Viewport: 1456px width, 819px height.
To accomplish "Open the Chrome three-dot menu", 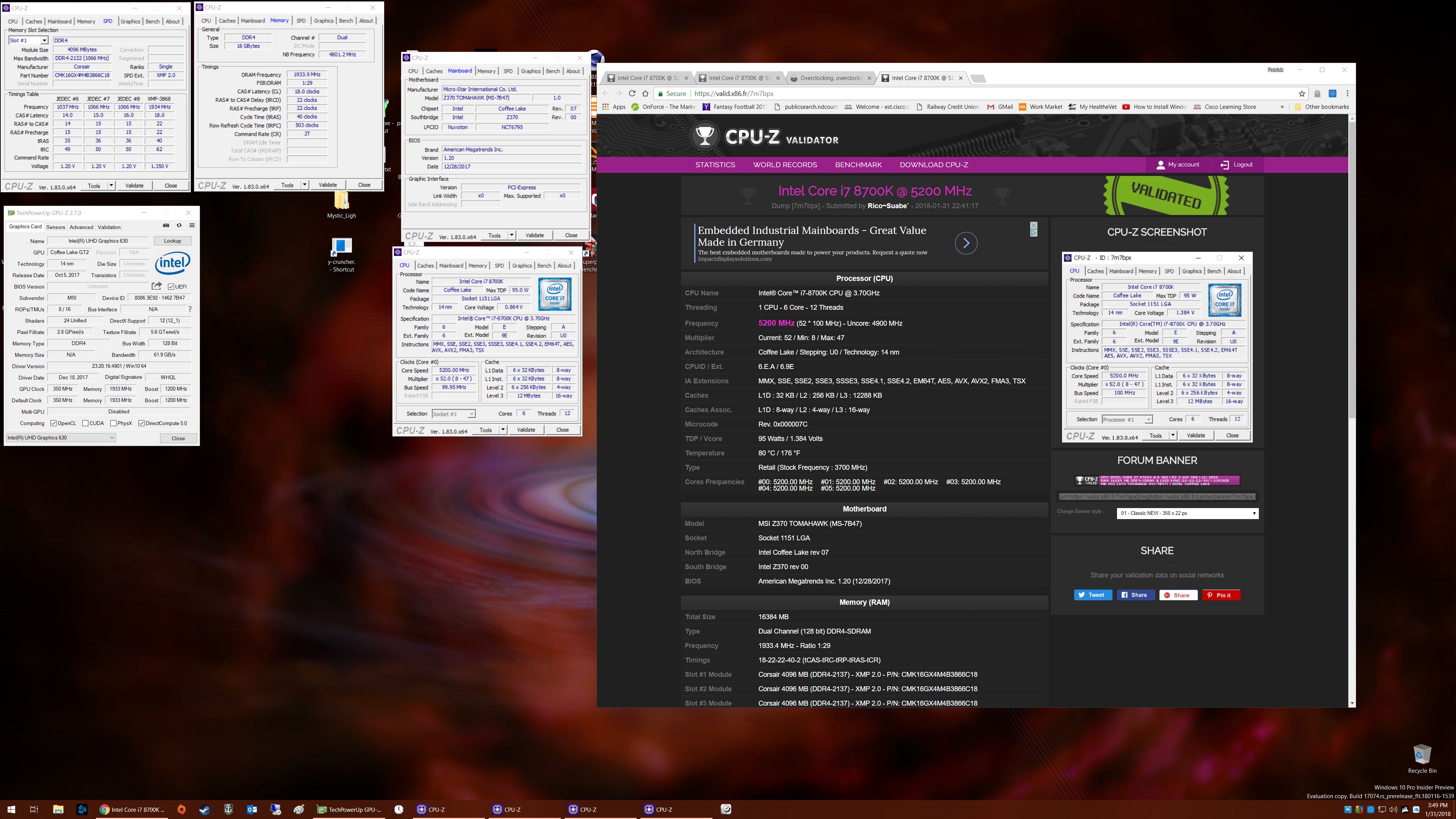I will 1348,93.
